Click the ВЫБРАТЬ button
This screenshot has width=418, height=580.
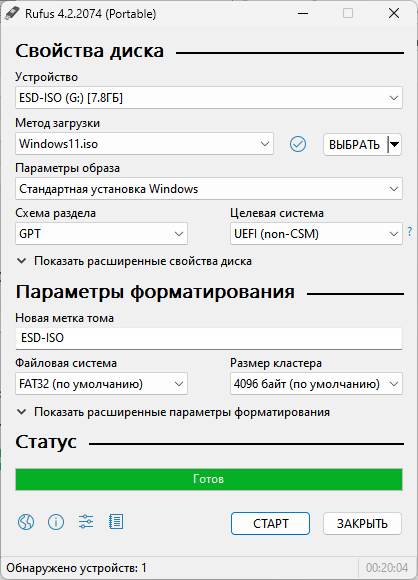355,144
